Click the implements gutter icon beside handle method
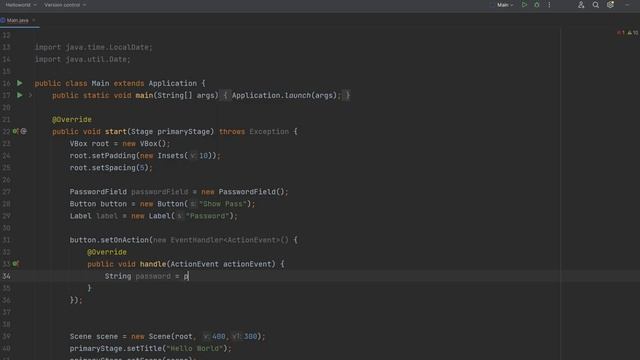The height and width of the screenshot is (360, 640). tap(16, 264)
